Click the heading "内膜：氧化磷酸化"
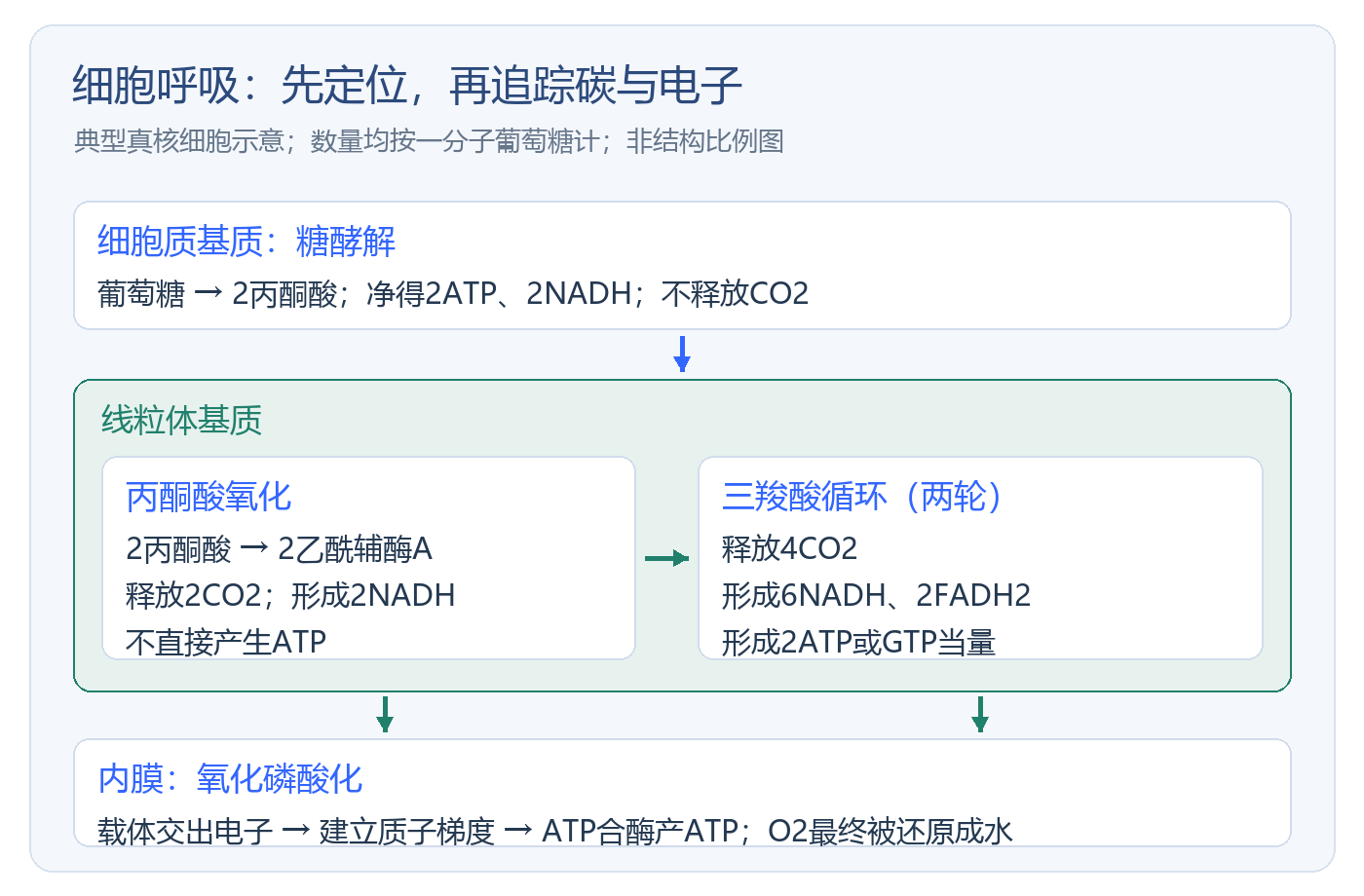Screen dimensions: 1364x896 pyautogui.click(x=230, y=779)
